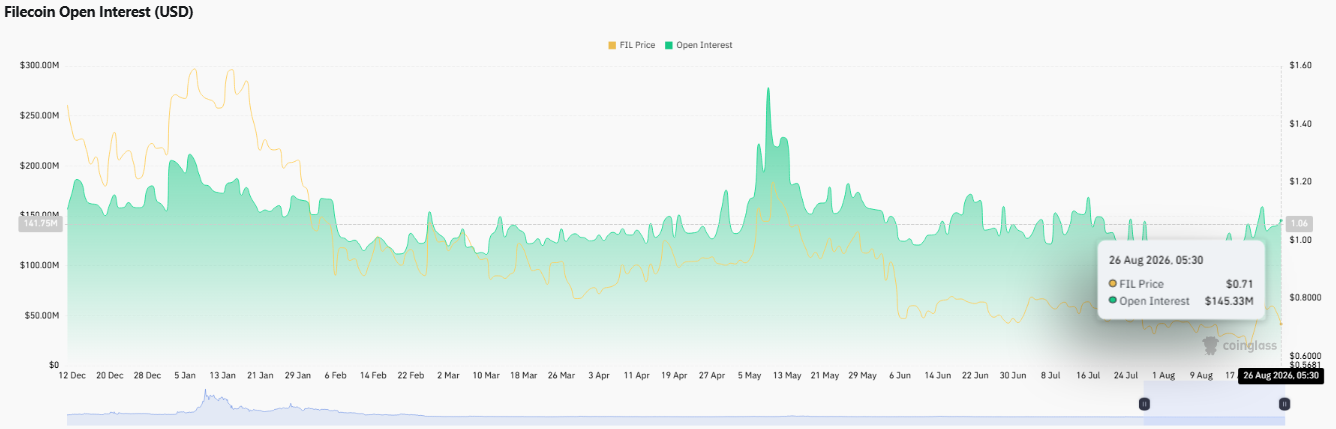The height and width of the screenshot is (429, 1336).
Task: Click the $300.00M left axis label
Action: tap(39, 65)
